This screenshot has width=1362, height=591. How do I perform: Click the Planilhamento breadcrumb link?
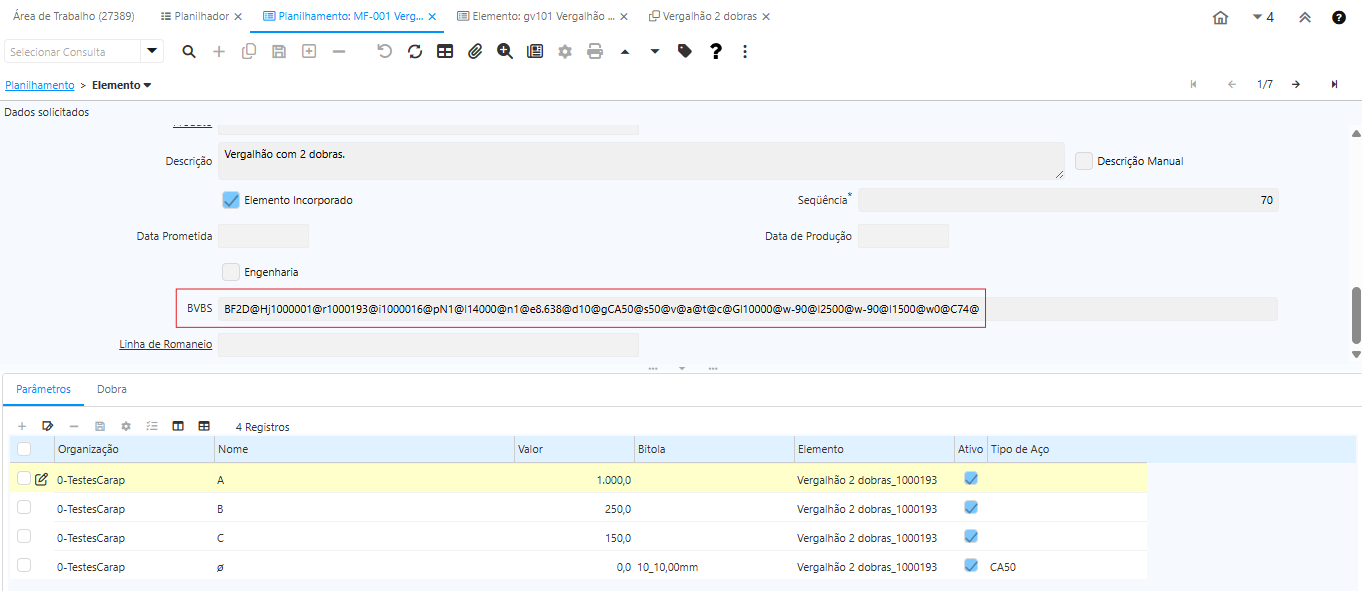pos(40,86)
